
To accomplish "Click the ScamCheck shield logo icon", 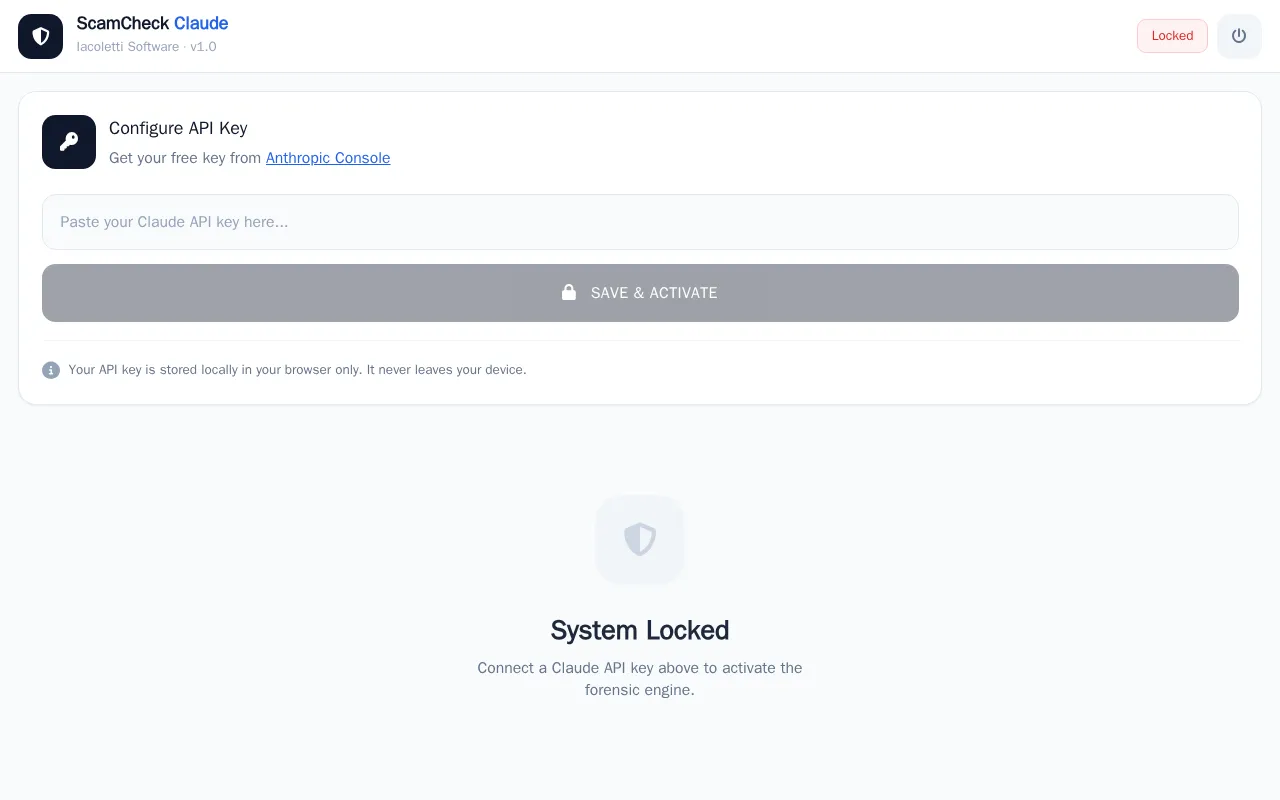I will (40, 36).
